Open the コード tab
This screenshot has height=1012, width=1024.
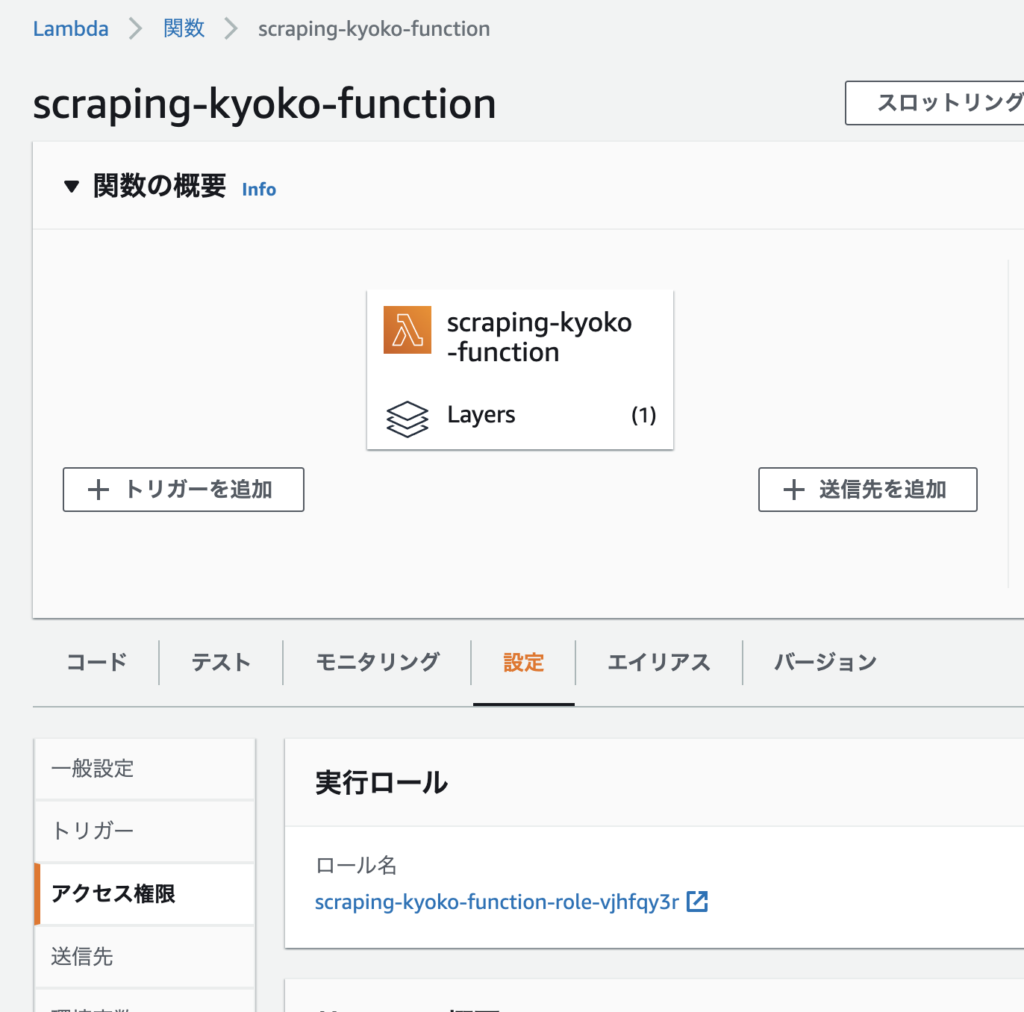tap(97, 662)
